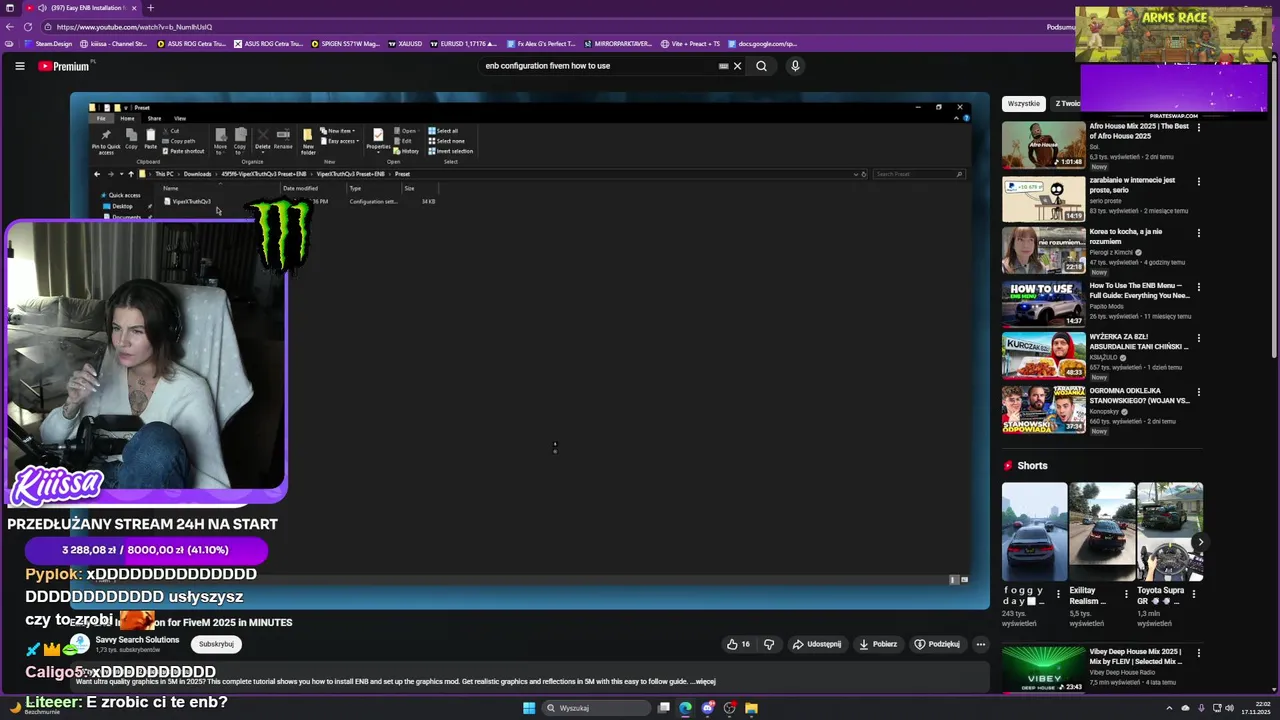Open the docs.google.com bookmark
1280x720 pixels.
coord(762,44)
